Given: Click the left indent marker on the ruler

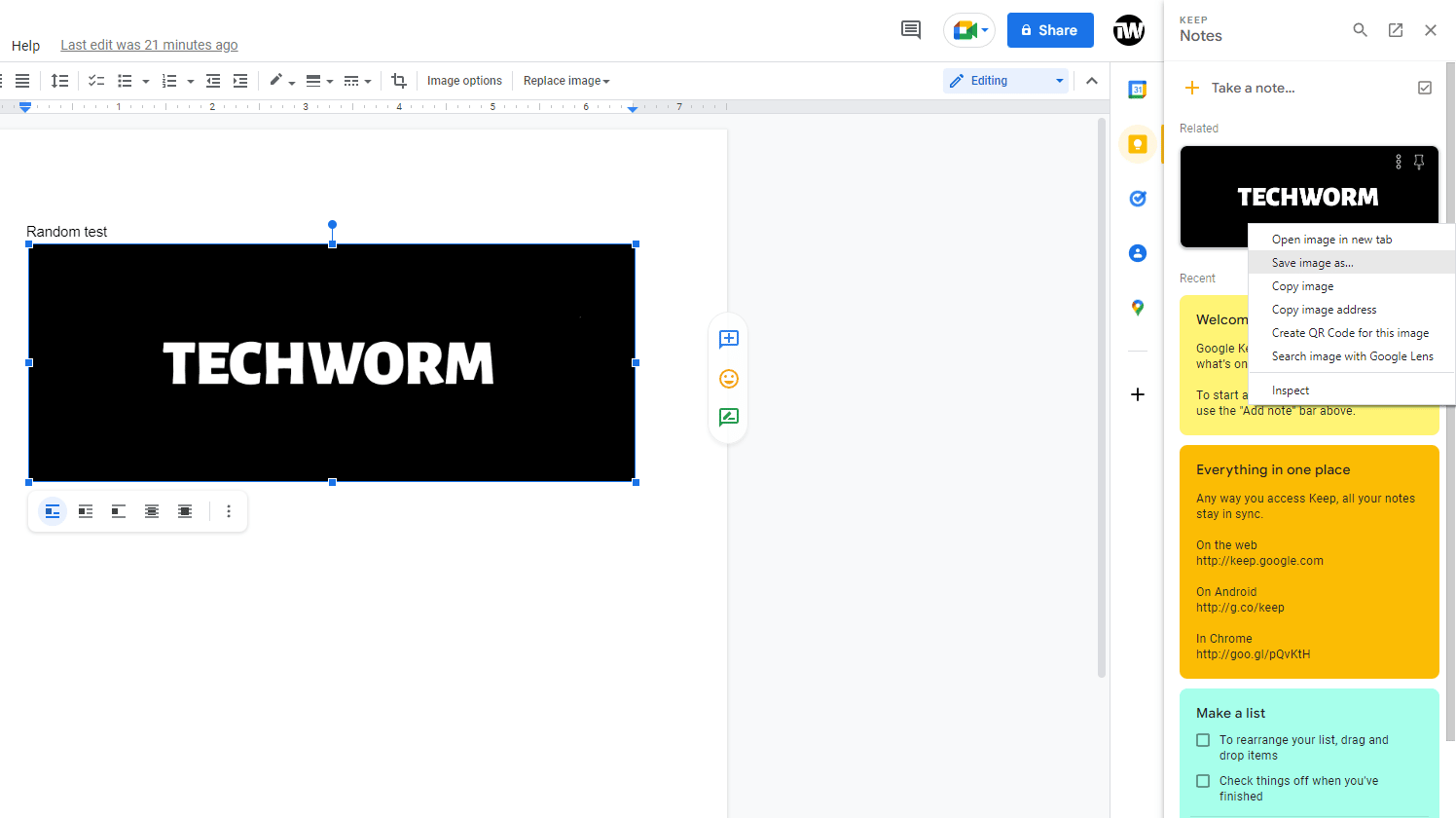Looking at the screenshot, I should [25, 107].
